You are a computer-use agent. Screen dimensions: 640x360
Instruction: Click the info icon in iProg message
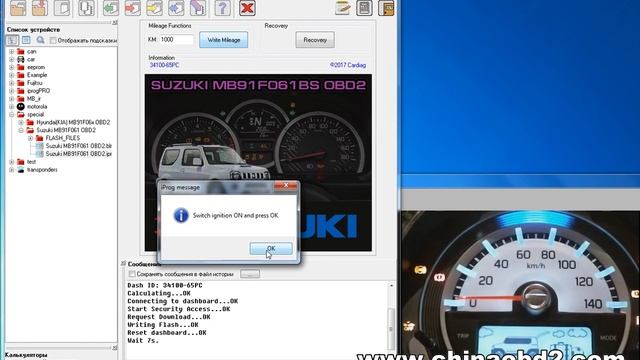181,215
